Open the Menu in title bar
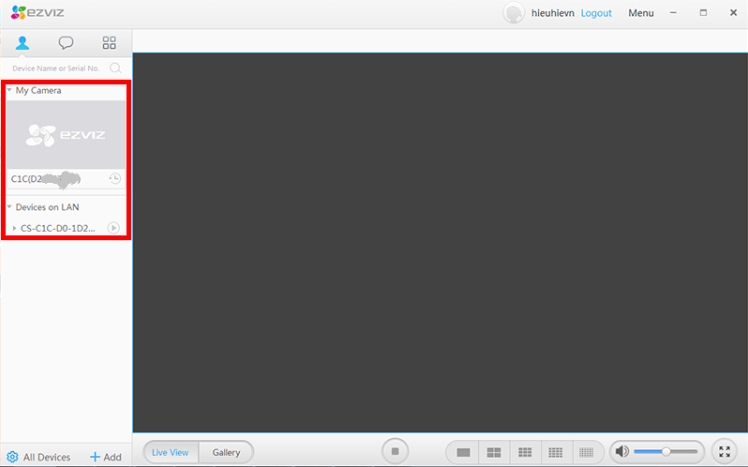The width and height of the screenshot is (748, 467). 641,13
